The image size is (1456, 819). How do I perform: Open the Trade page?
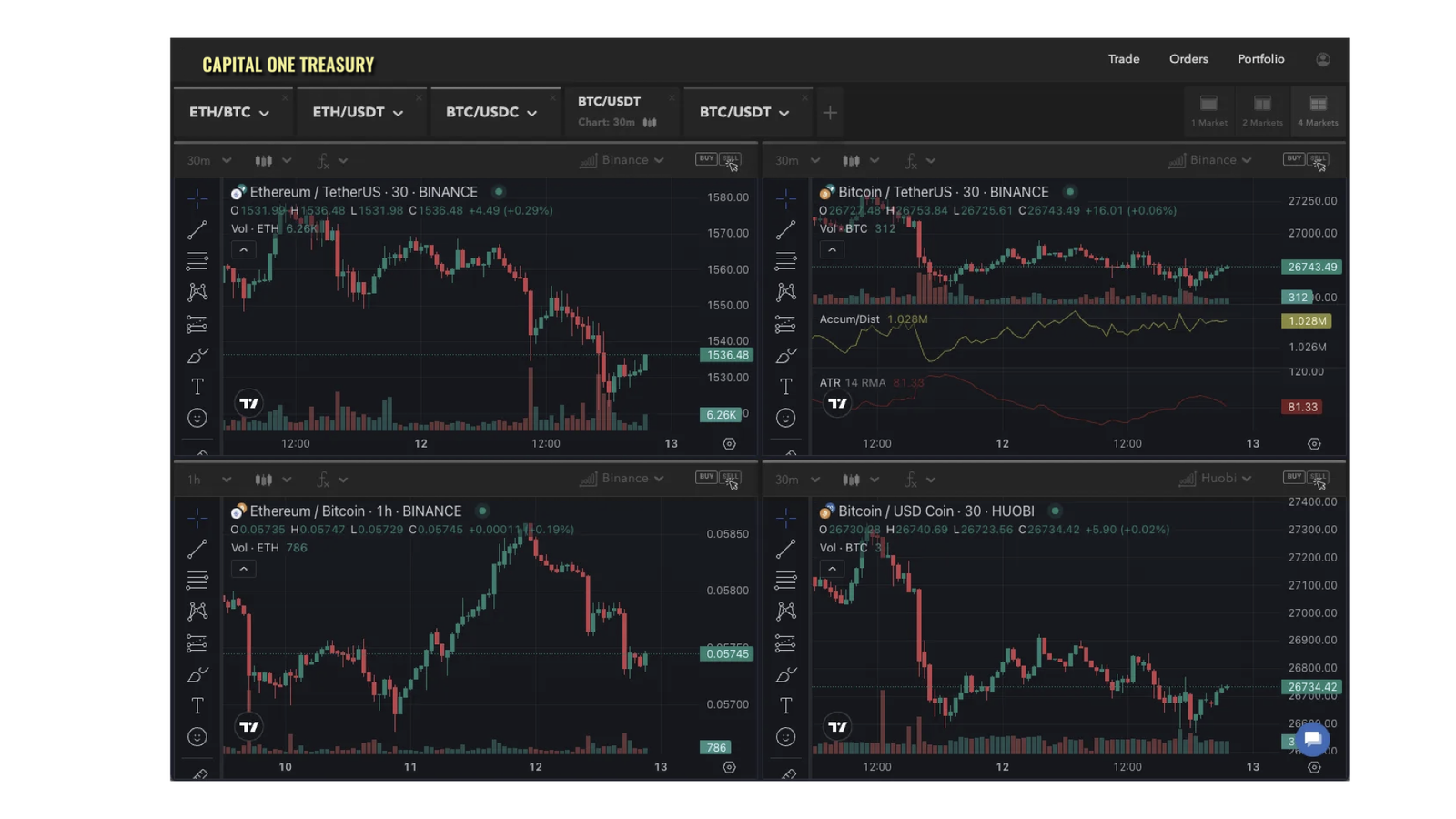(1124, 59)
